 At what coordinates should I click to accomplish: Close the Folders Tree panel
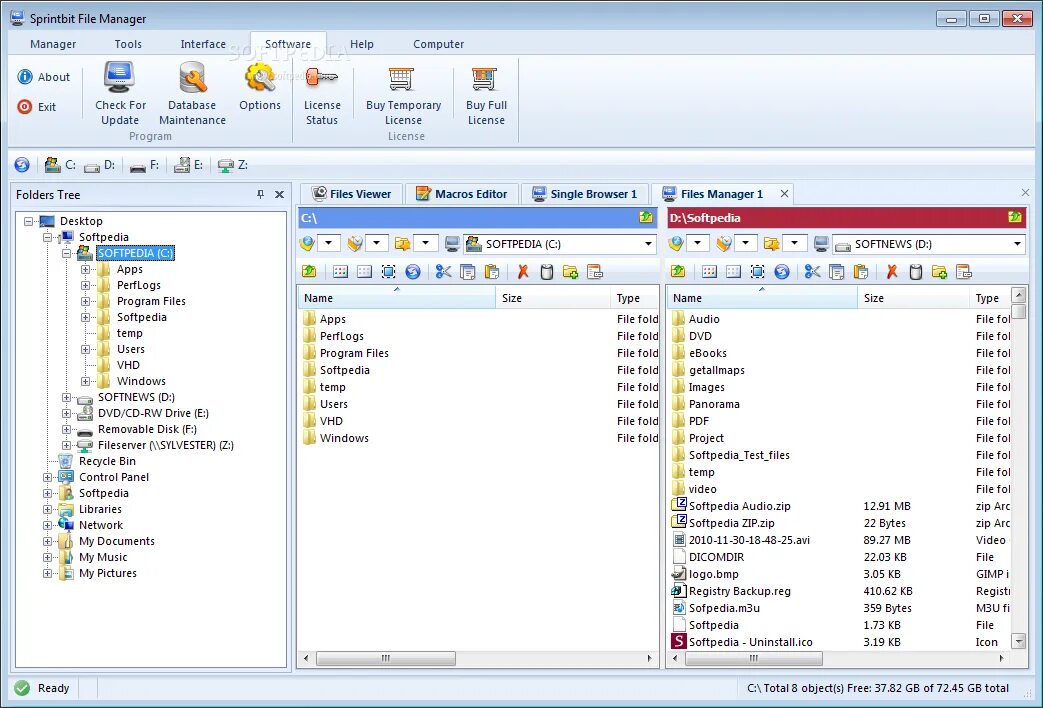(279, 194)
